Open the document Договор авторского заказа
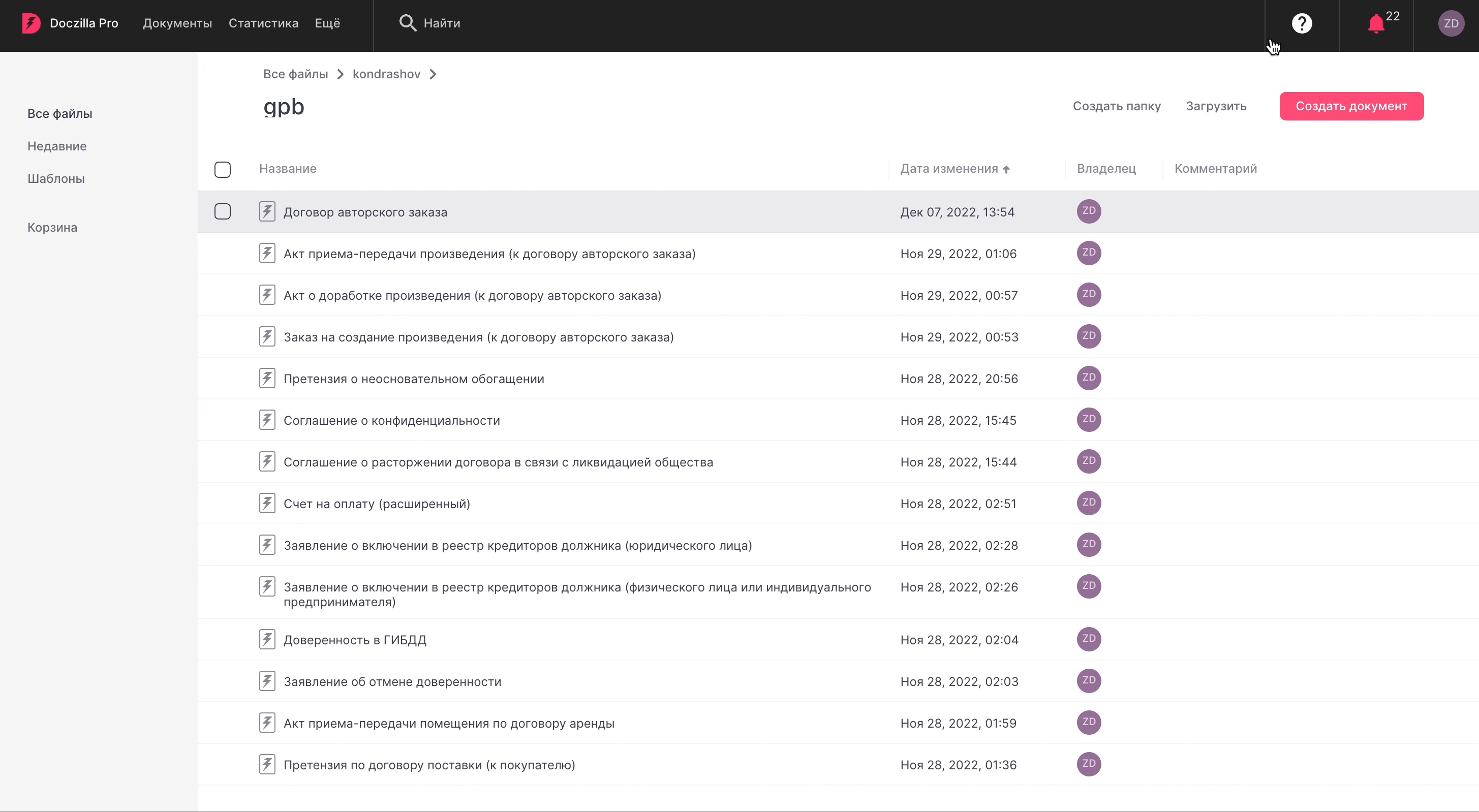 coord(365,212)
